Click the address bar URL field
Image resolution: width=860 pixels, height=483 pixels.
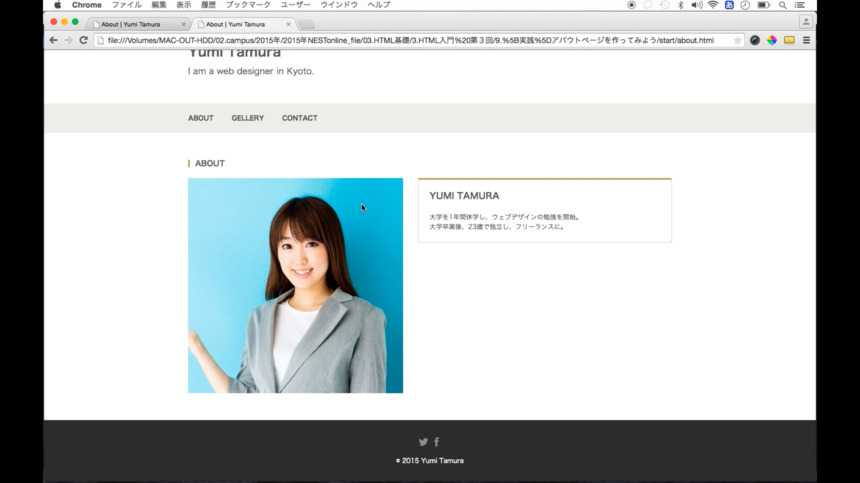pyautogui.click(x=418, y=40)
